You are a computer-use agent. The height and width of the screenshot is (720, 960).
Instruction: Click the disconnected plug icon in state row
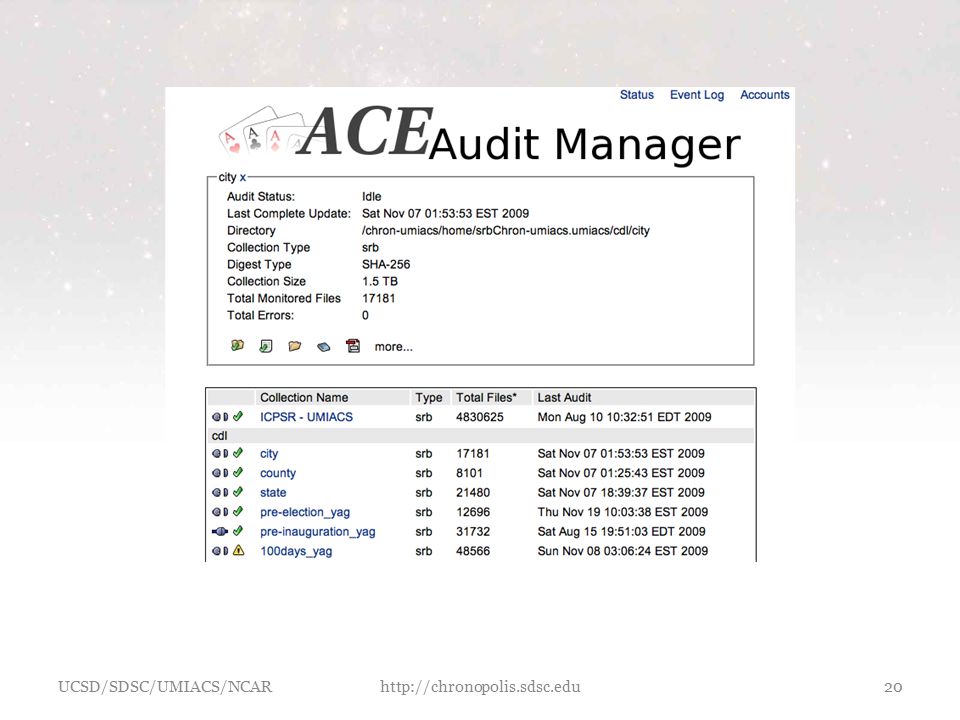point(220,493)
